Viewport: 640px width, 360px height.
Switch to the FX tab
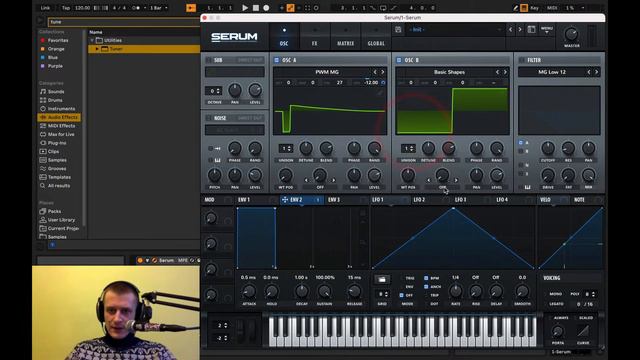point(314,37)
